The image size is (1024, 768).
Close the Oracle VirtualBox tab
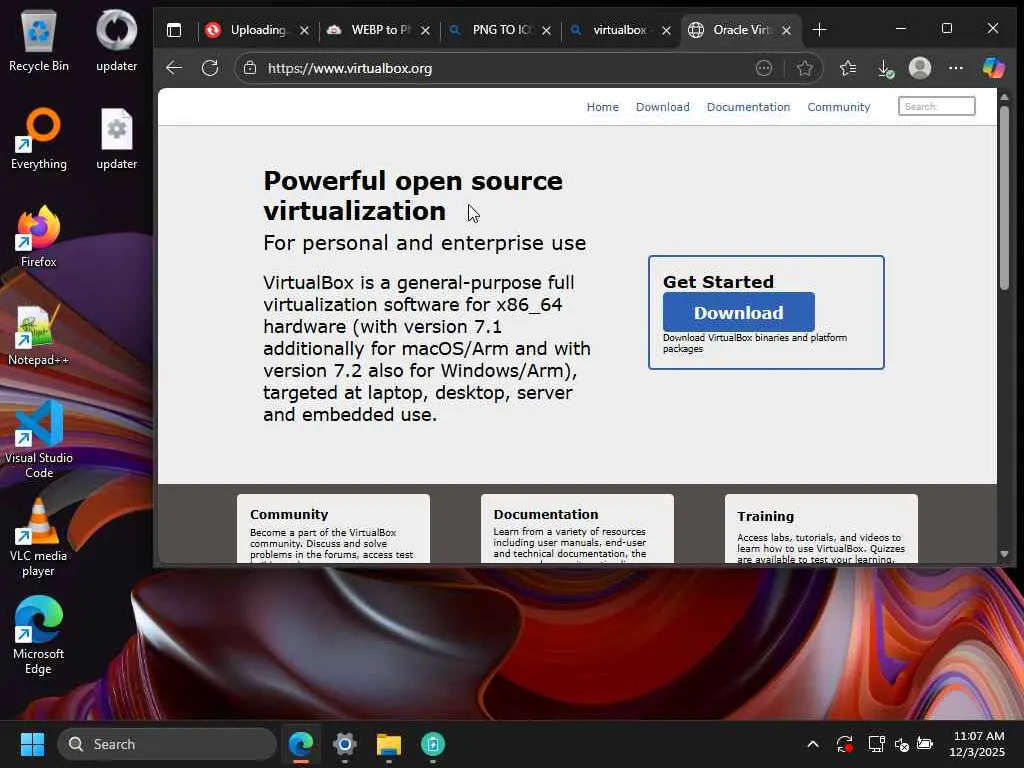click(x=786, y=30)
